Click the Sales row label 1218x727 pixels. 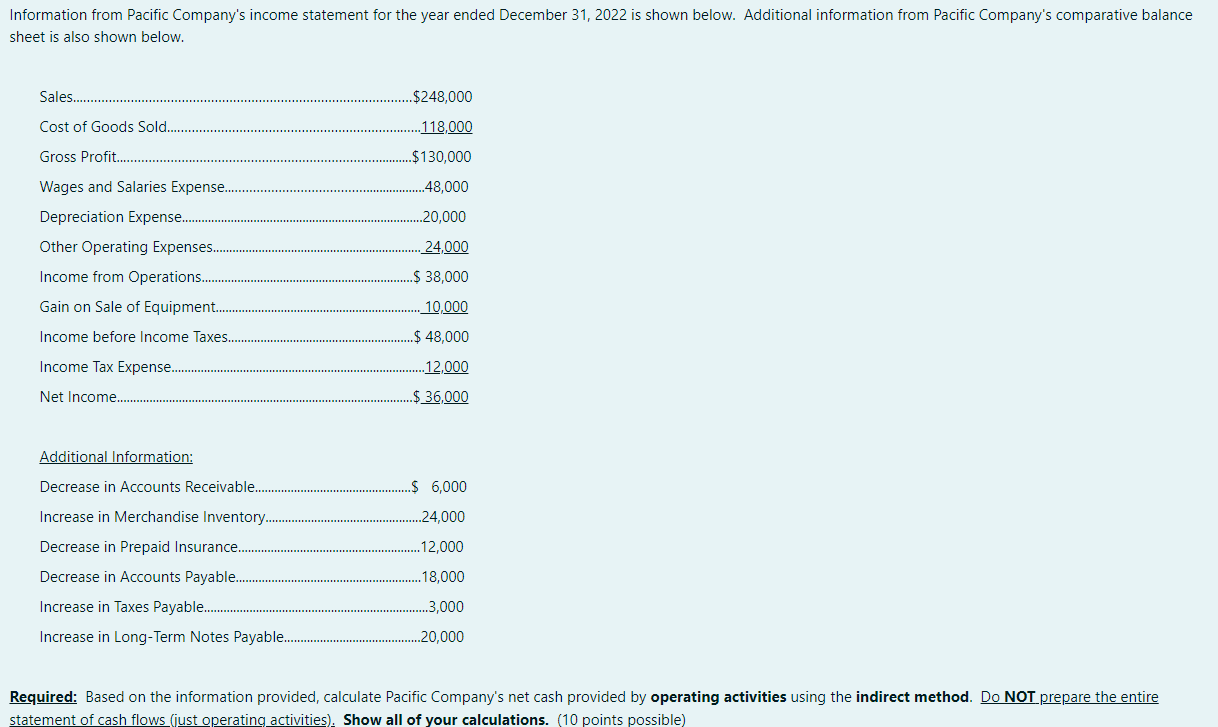click(56, 97)
